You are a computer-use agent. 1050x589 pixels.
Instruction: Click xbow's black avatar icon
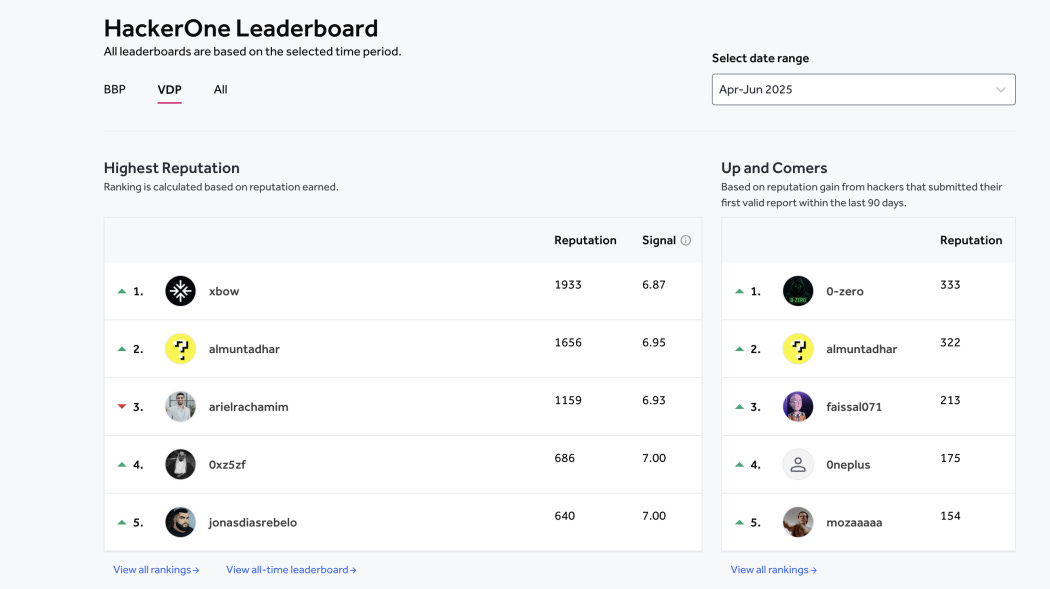(180, 291)
